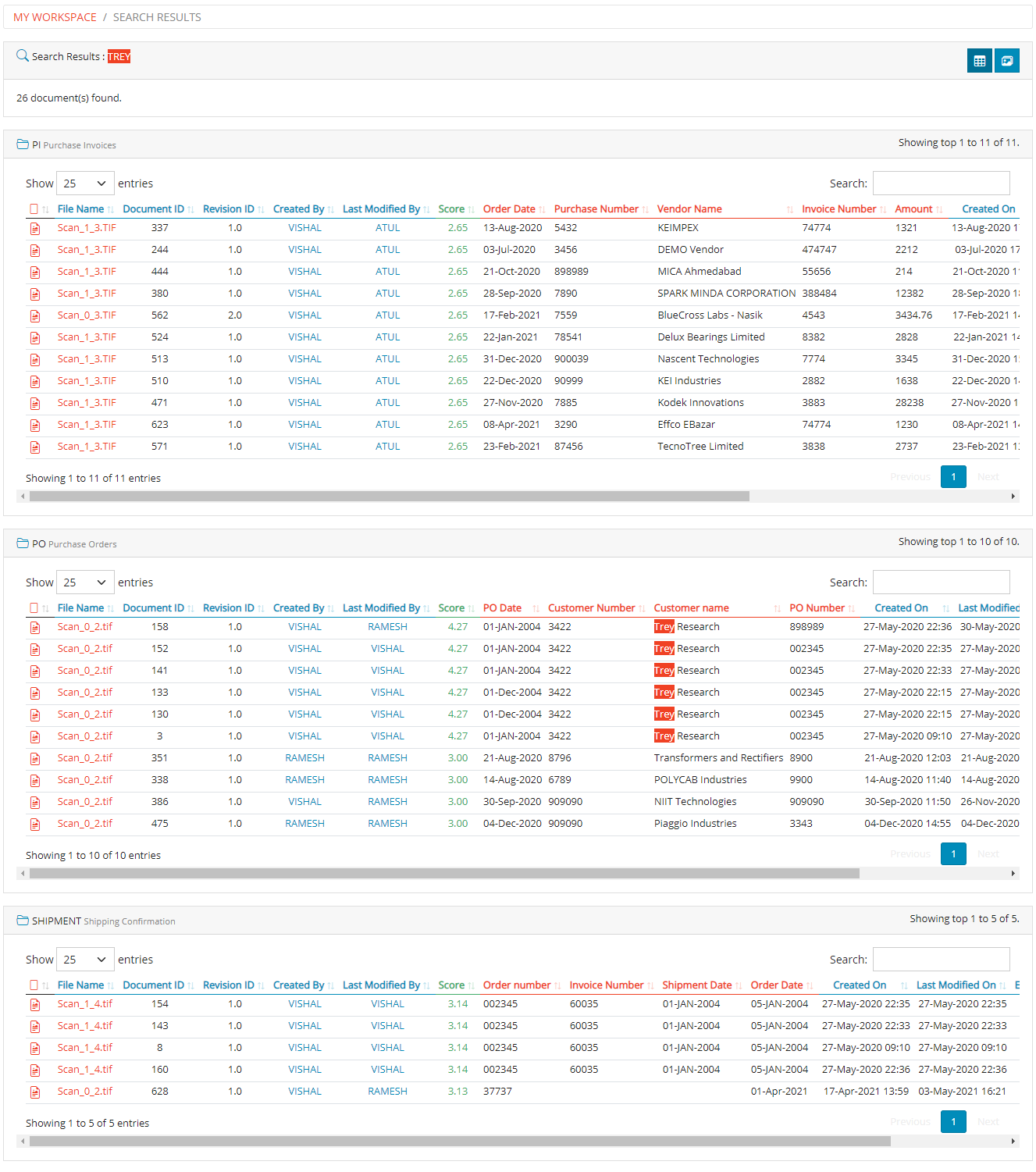Open document icon for Document ID 475
1036x1172 pixels.
(x=35, y=825)
